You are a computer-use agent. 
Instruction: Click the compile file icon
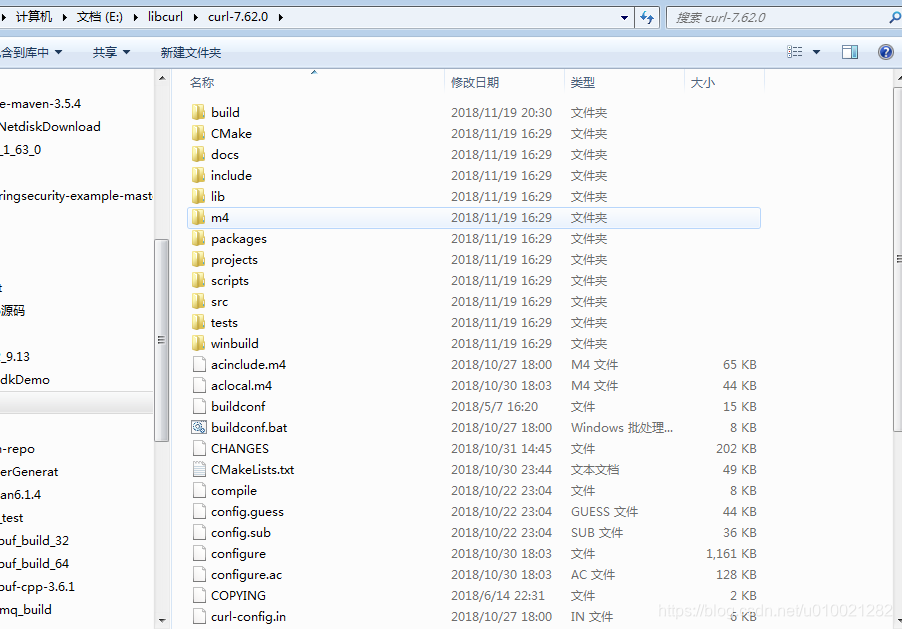pyautogui.click(x=199, y=490)
